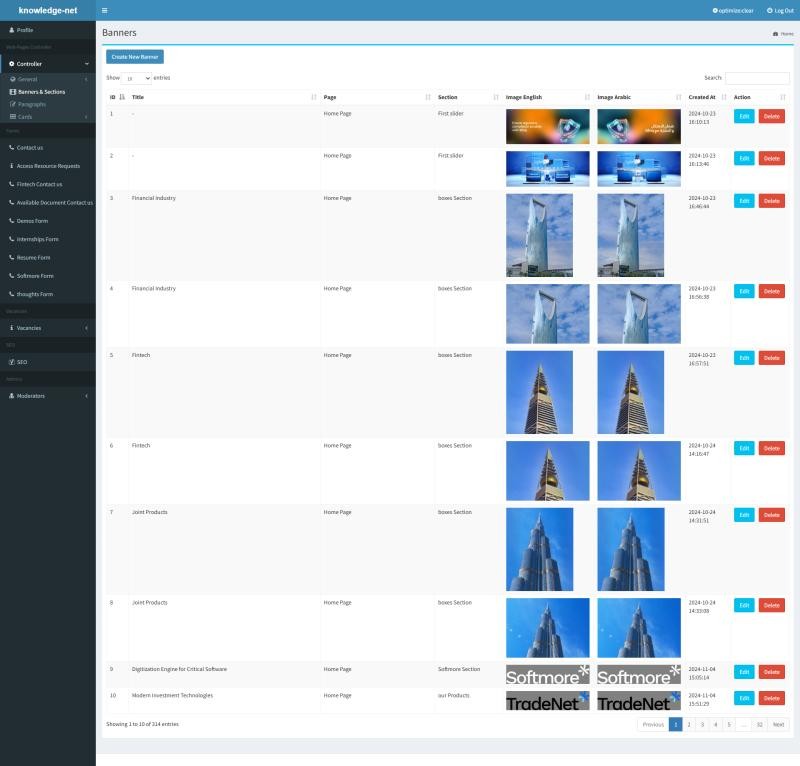The width and height of the screenshot is (800, 766).
Task: Click the Title column sort icon
Action: point(314,97)
